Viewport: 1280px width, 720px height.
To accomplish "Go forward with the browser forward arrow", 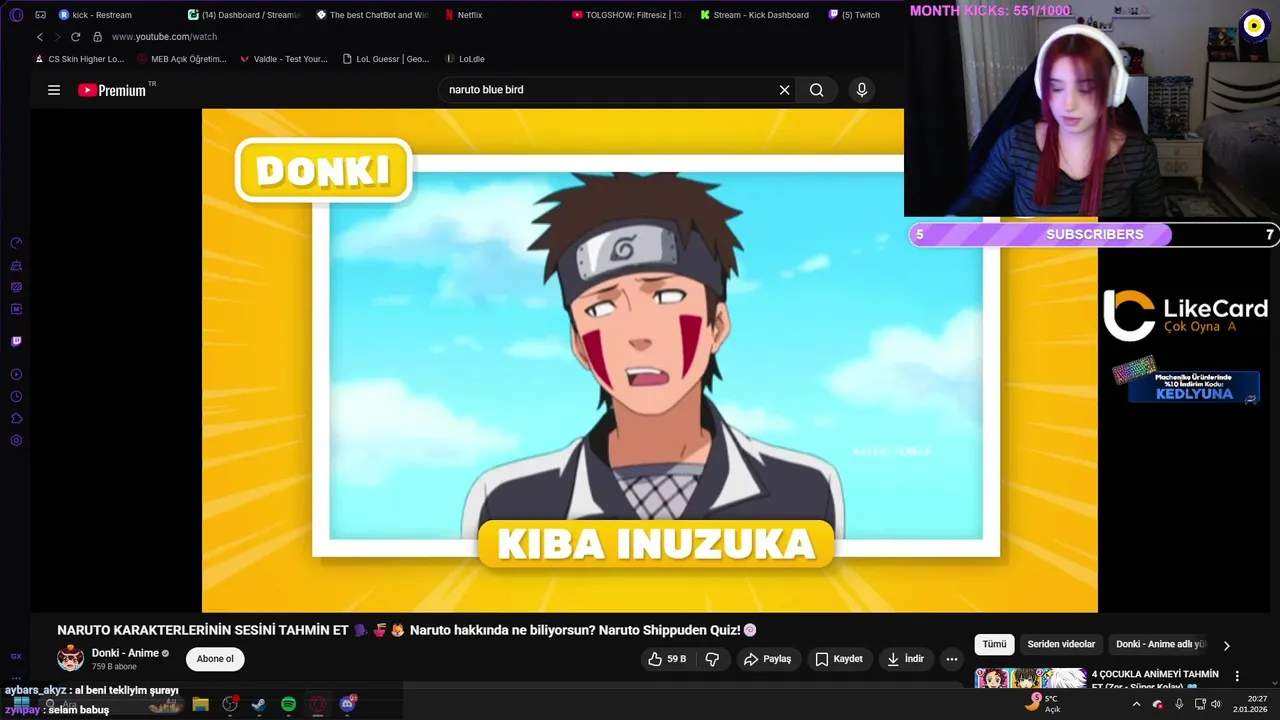I will [x=57, y=37].
